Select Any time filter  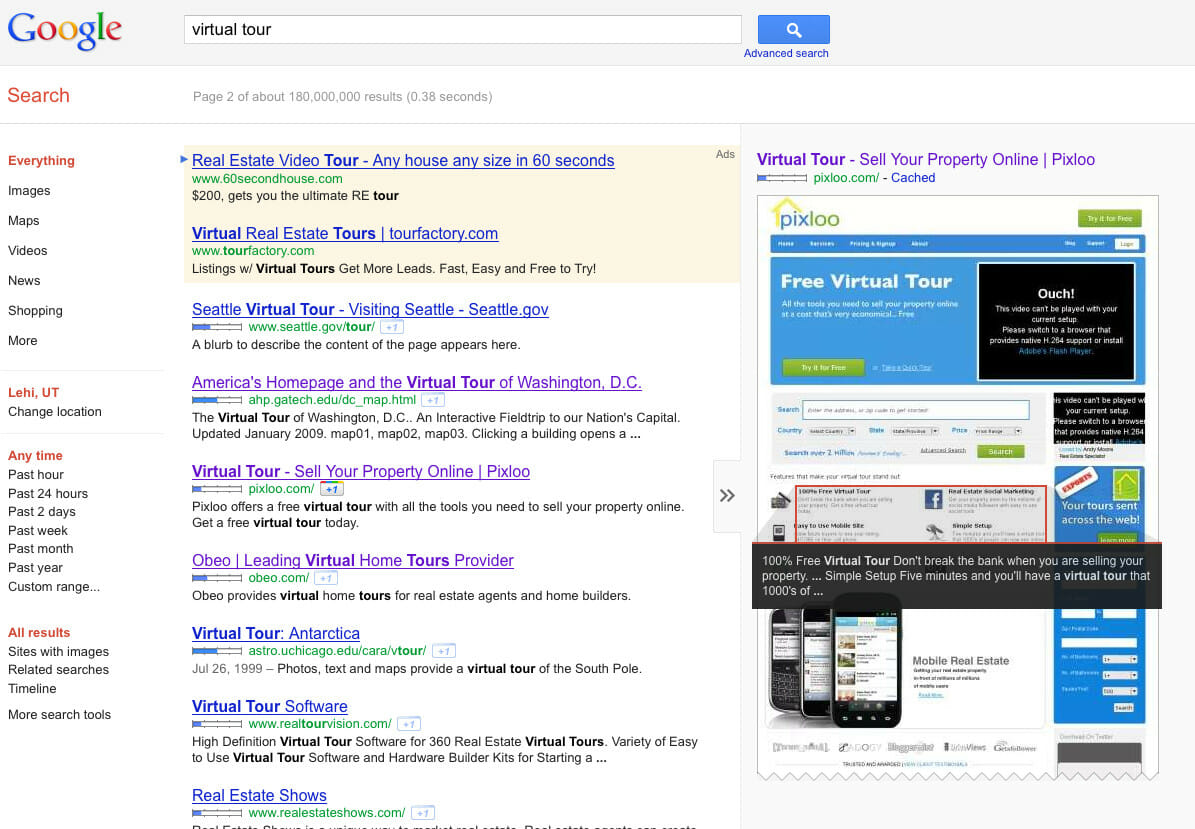[x=35, y=456]
